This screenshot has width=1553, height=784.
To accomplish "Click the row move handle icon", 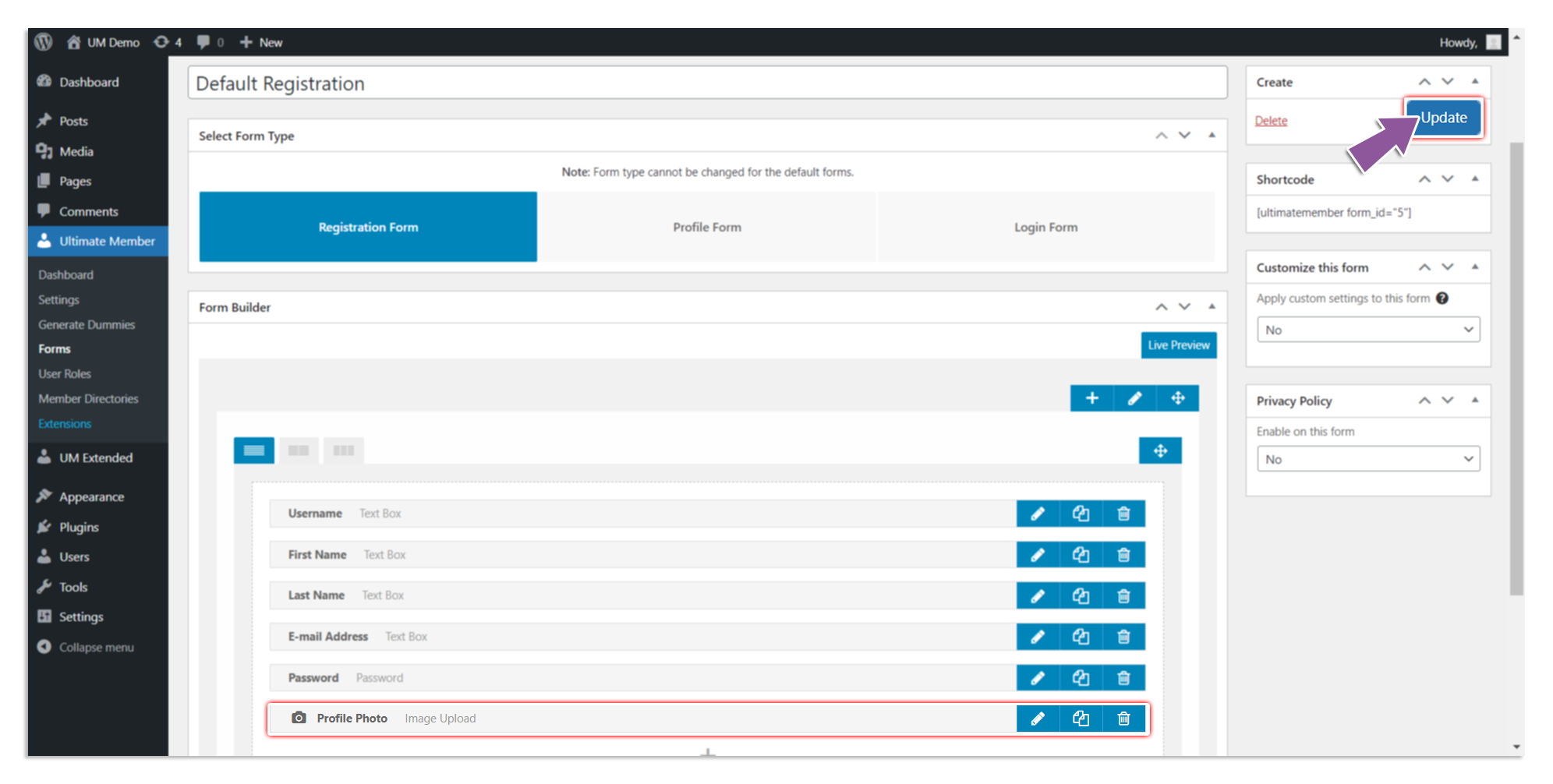I will (x=1178, y=398).
